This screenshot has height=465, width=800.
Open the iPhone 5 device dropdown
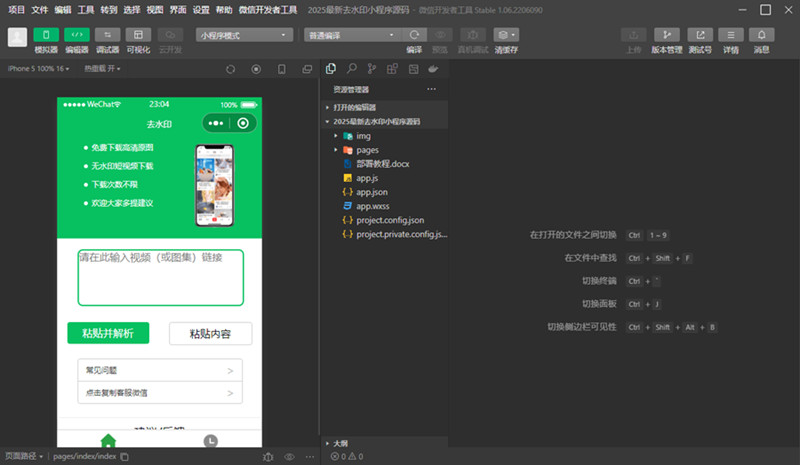pos(38,68)
